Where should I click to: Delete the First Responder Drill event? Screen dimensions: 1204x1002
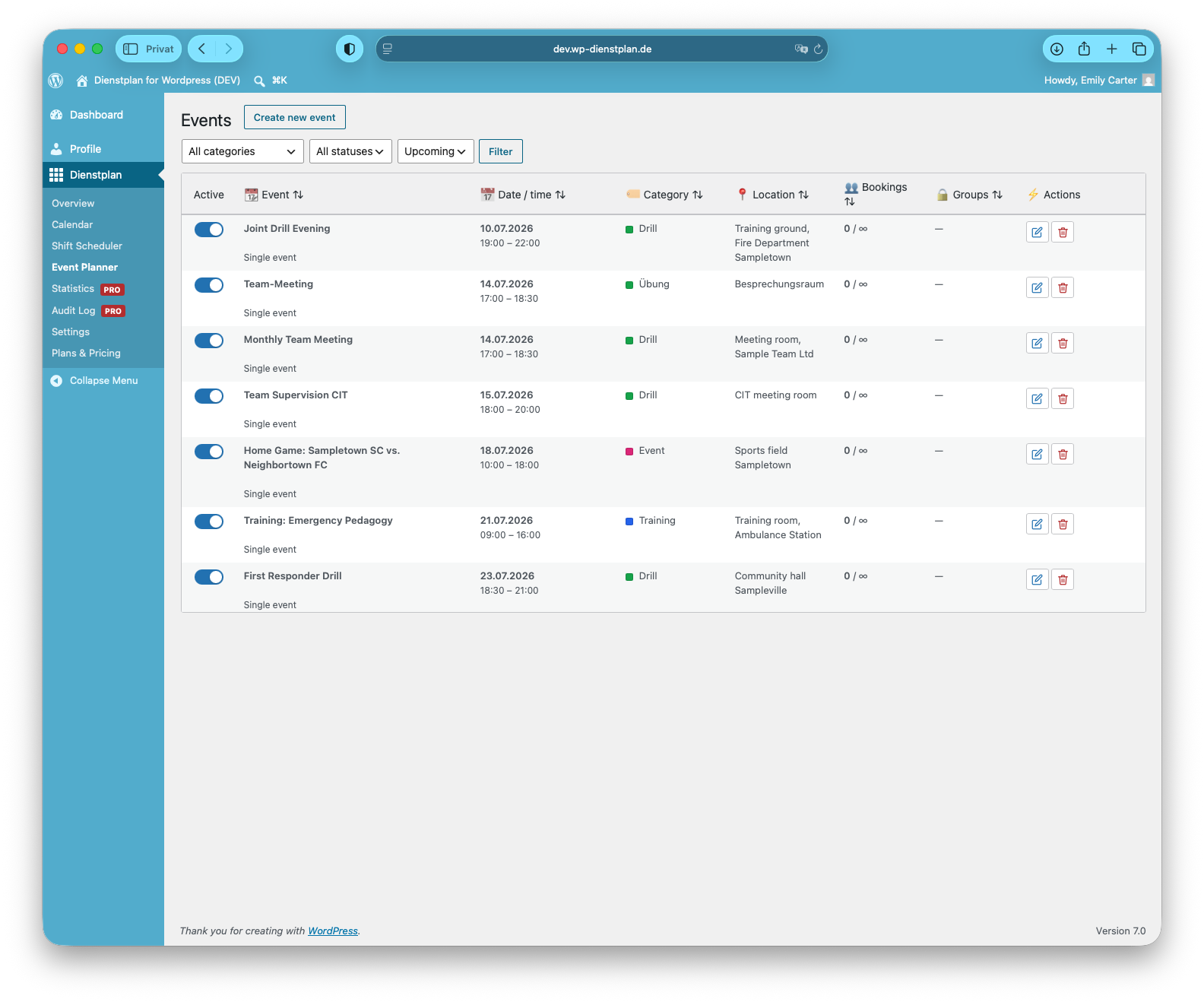click(1063, 579)
